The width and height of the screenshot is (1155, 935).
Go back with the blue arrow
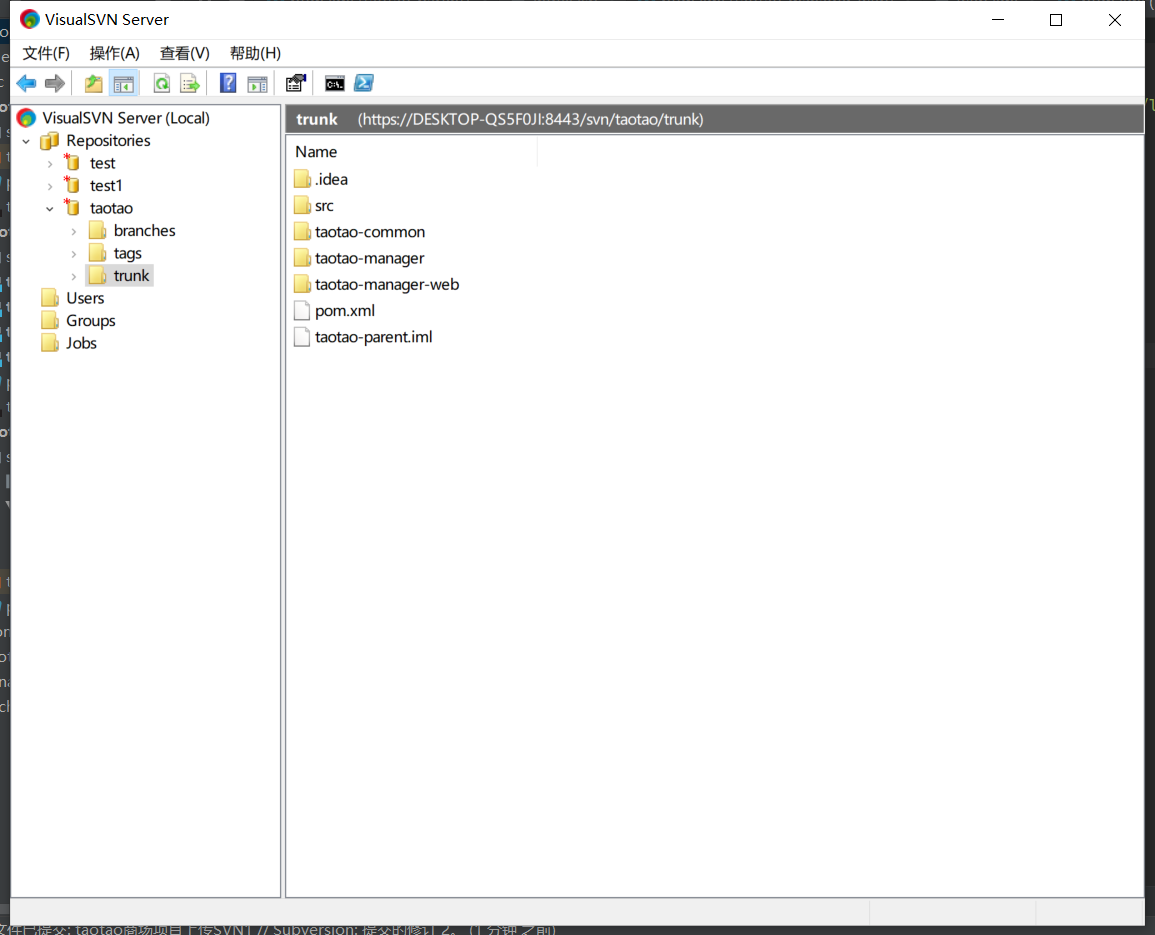point(26,83)
